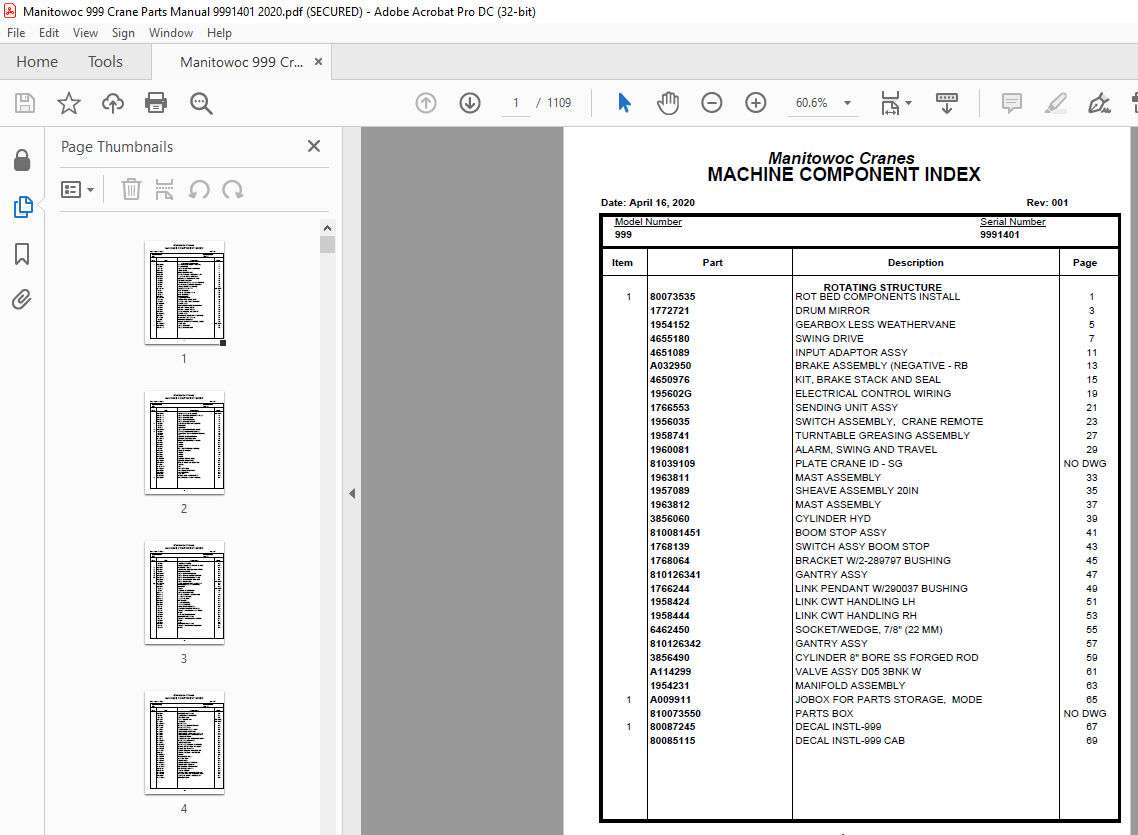Image resolution: width=1138 pixels, height=835 pixels.
Task: Open the Fill & Sign pen tool
Action: coord(1100,103)
